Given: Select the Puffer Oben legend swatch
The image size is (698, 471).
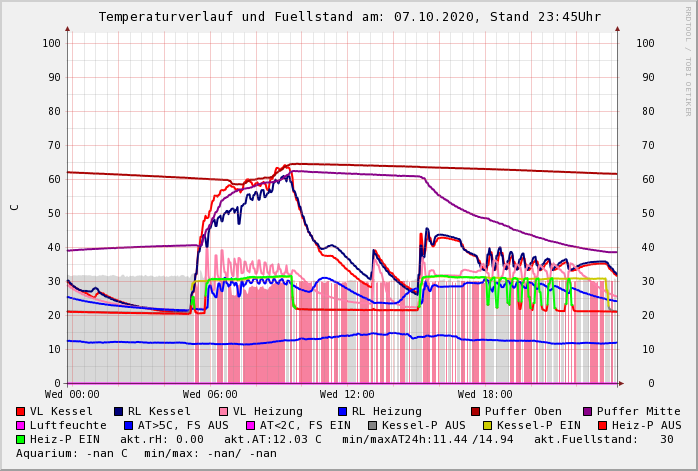Looking at the screenshot, I should coord(475,412).
